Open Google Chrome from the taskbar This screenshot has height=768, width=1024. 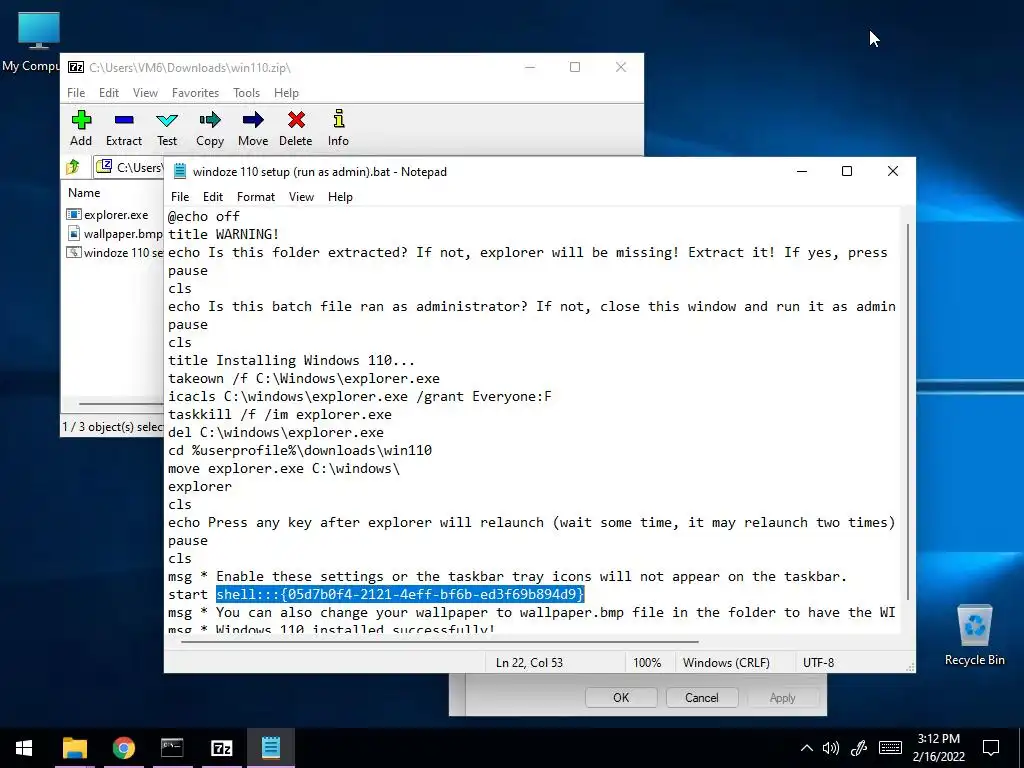[123, 748]
